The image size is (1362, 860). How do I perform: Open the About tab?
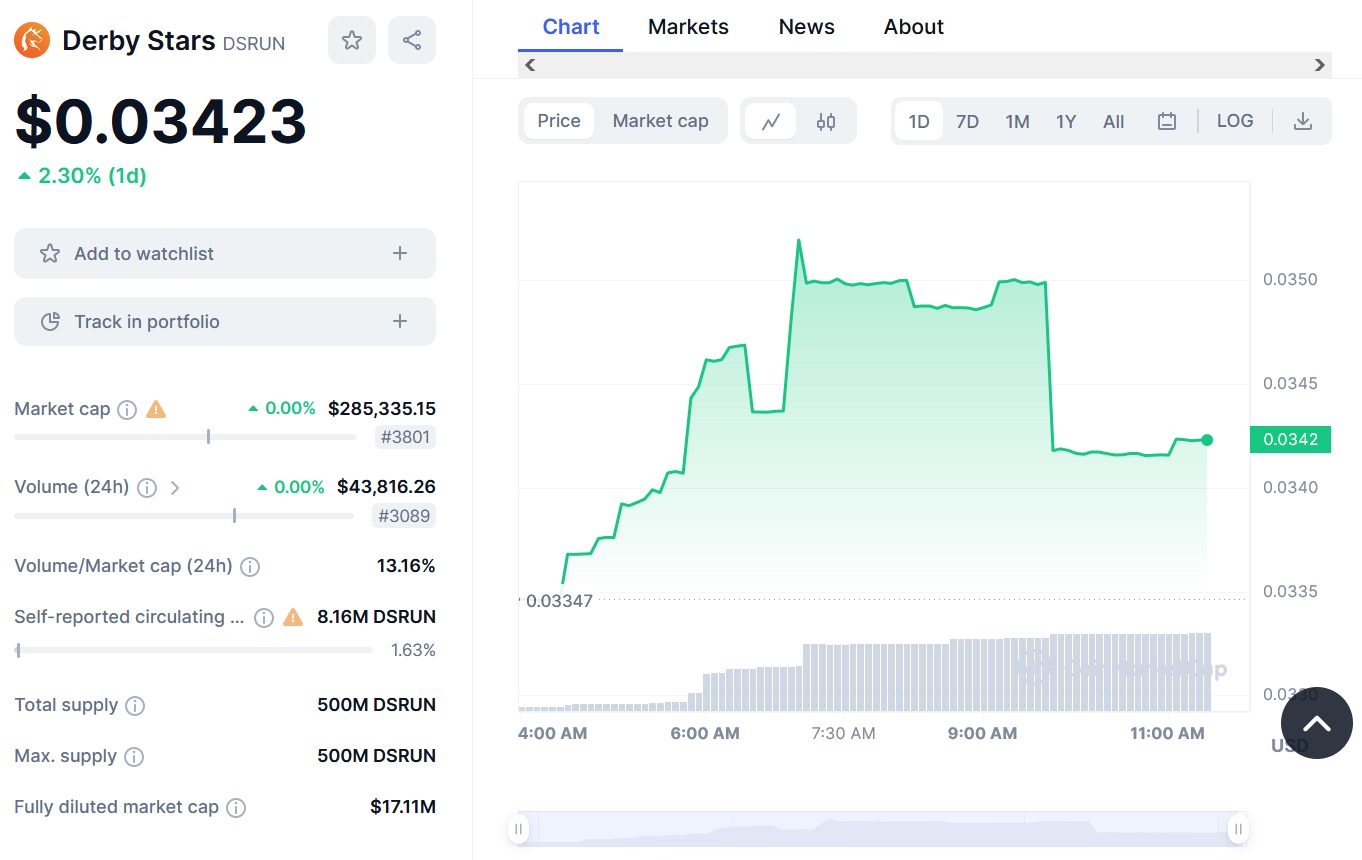[x=914, y=27]
